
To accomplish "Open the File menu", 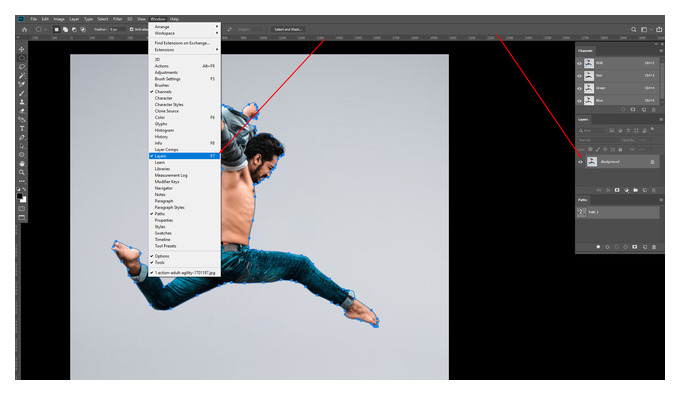I will (x=33, y=19).
